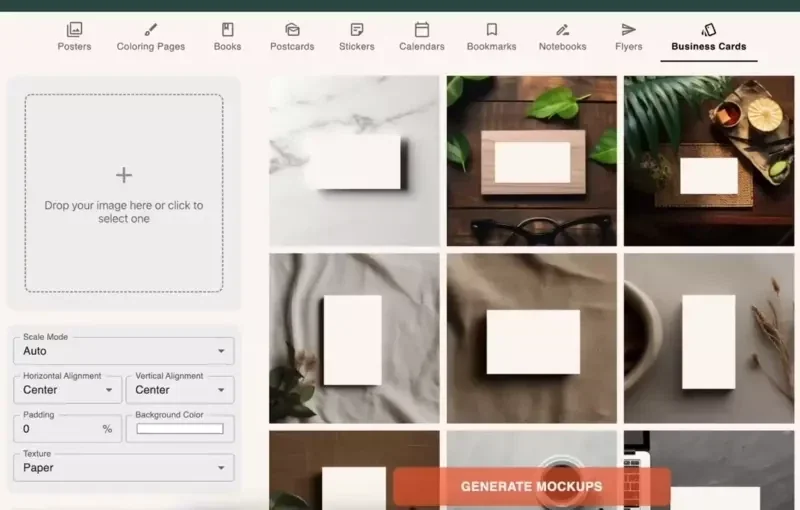Image resolution: width=800 pixels, height=510 pixels.
Task: Click the Notebooks pencil icon
Action: coord(563,29)
